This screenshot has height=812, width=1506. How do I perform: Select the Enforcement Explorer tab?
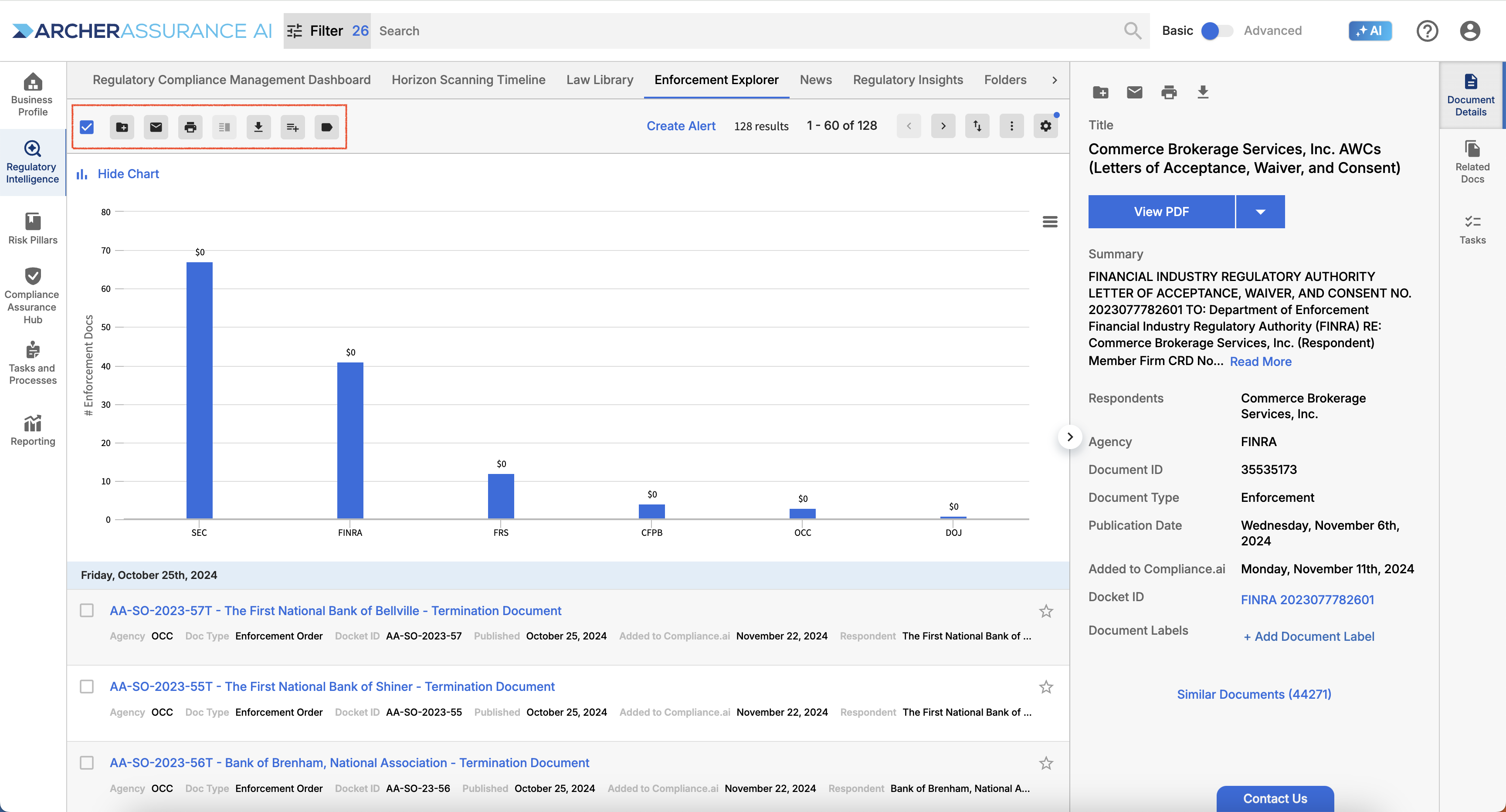pyautogui.click(x=716, y=80)
